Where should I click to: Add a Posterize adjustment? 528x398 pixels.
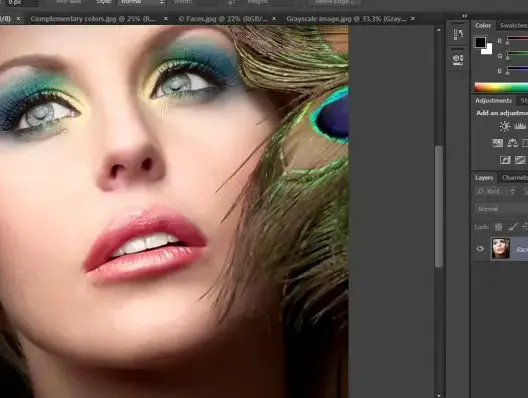(520, 160)
